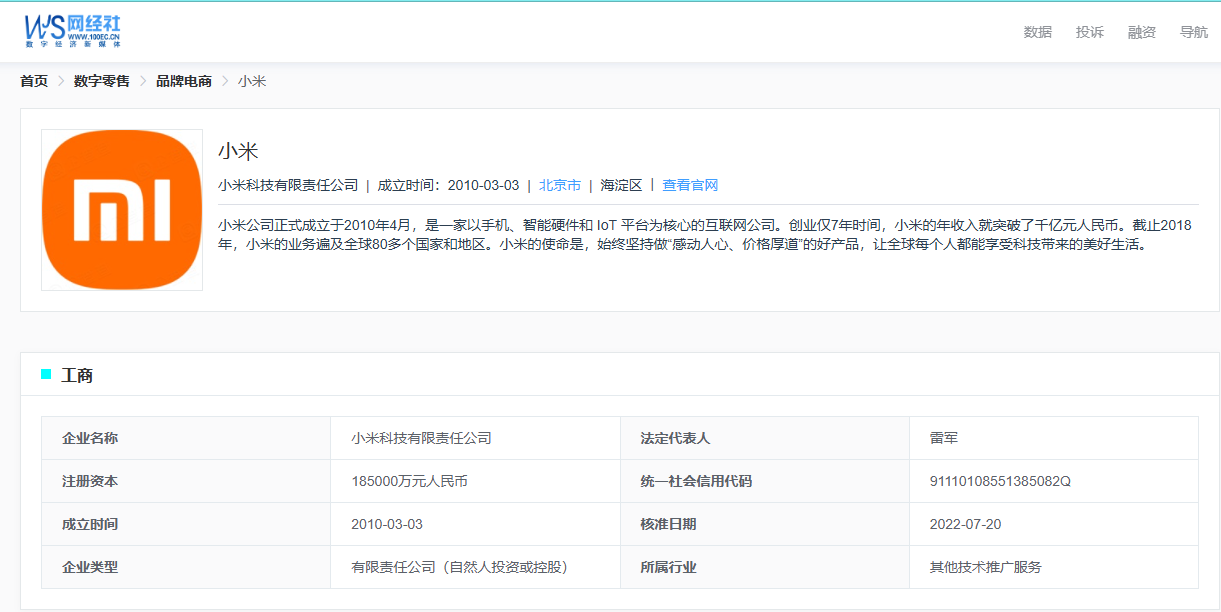Image resolution: width=1221 pixels, height=612 pixels.
Task: Click the 所属行业 label cell
Action: click(x=765, y=567)
